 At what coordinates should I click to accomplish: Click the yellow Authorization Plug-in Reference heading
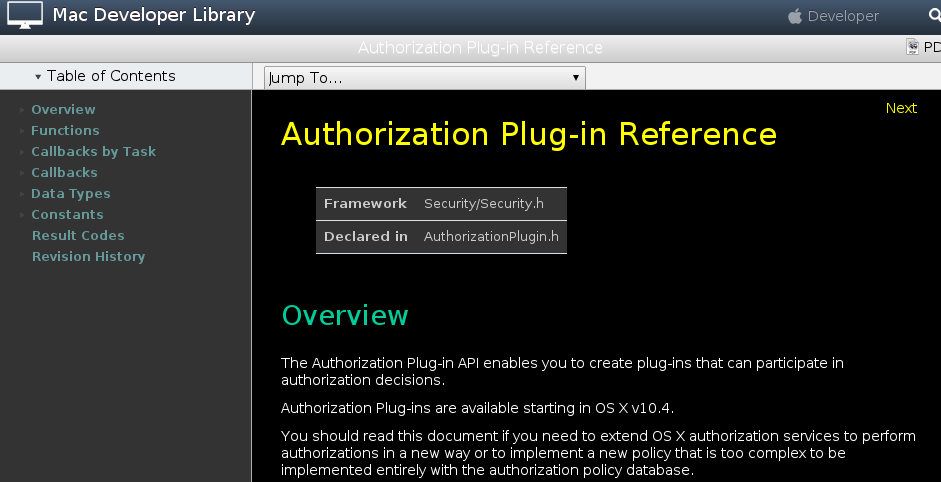click(529, 134)
